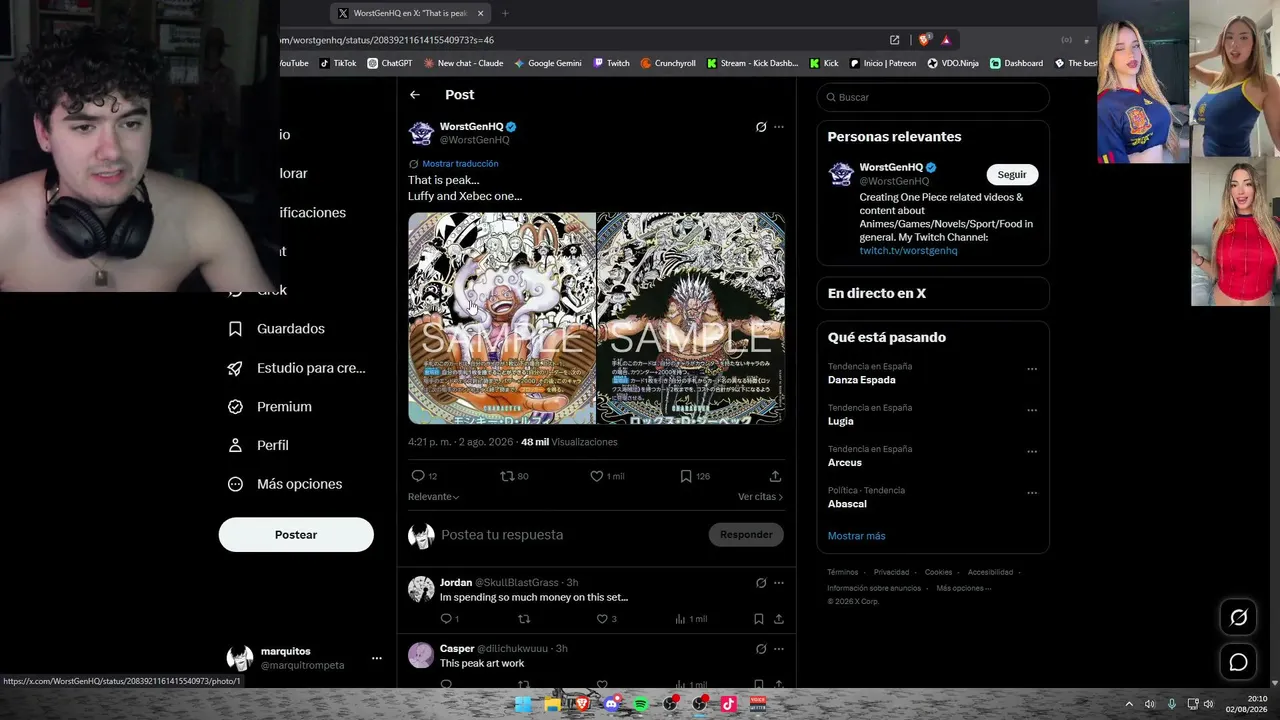Open the Crunchyroll bookmark

tap(668, 63)
